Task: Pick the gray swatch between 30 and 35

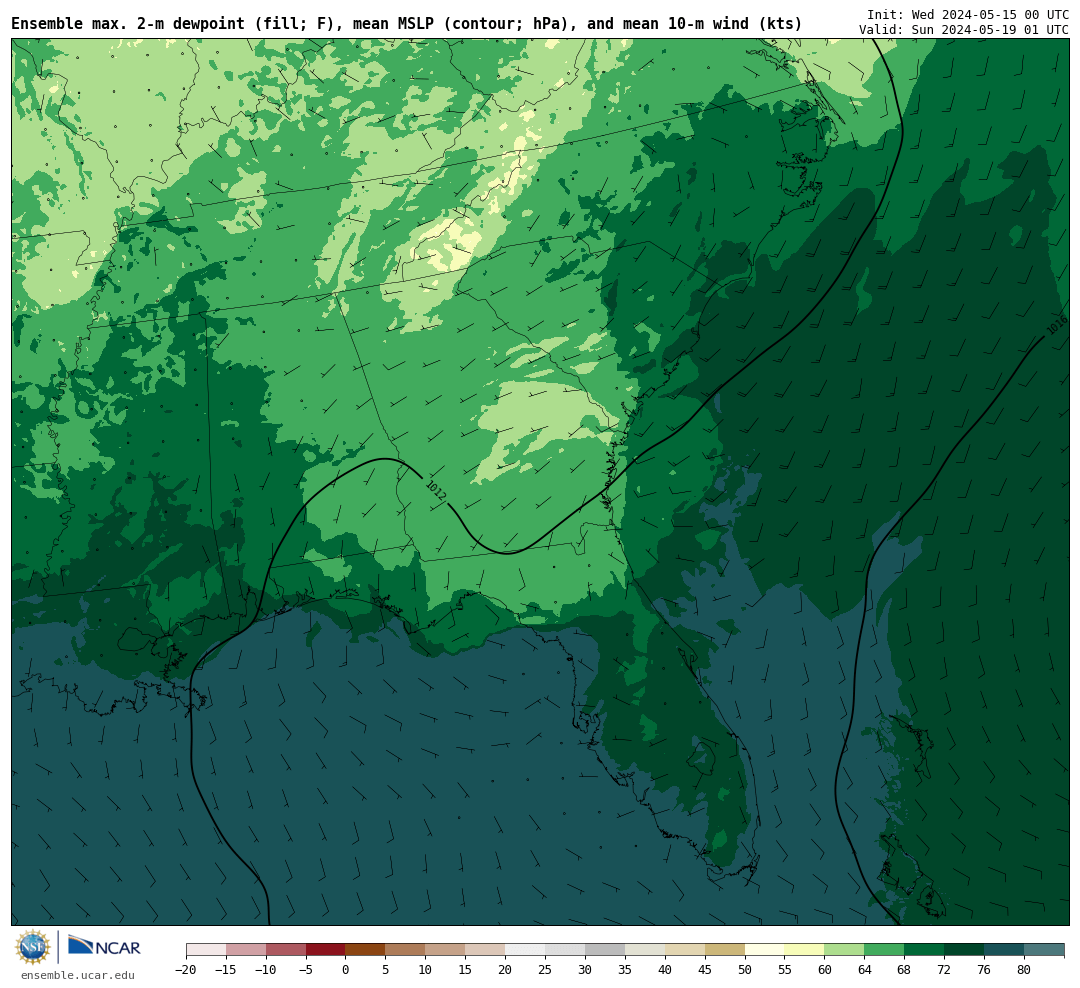Action: [605, 950]
